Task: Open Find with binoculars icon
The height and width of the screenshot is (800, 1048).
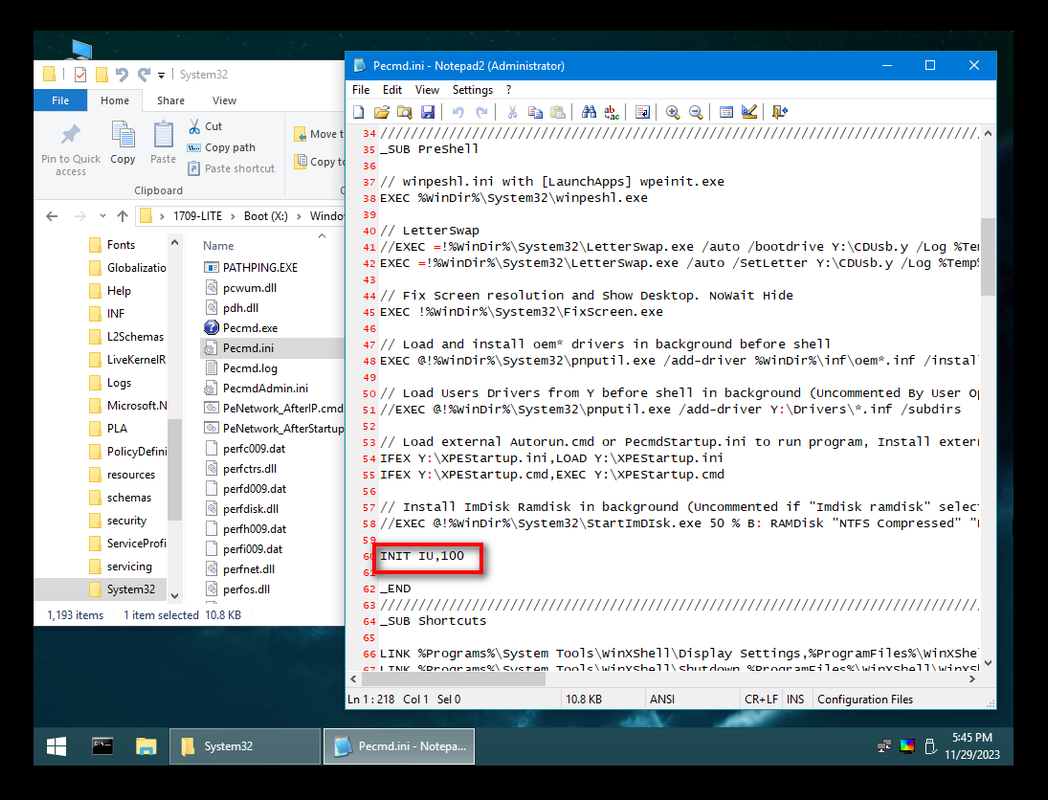Action: click(x=589, y=112)
